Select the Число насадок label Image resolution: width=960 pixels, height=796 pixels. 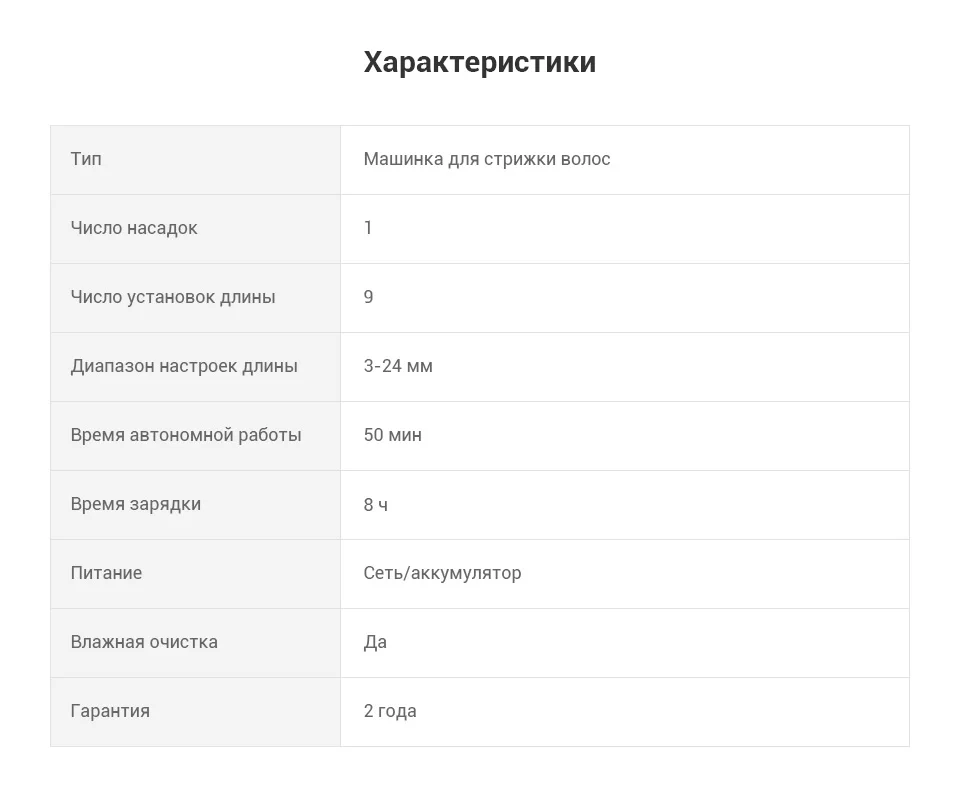click(x=134, y=228)
